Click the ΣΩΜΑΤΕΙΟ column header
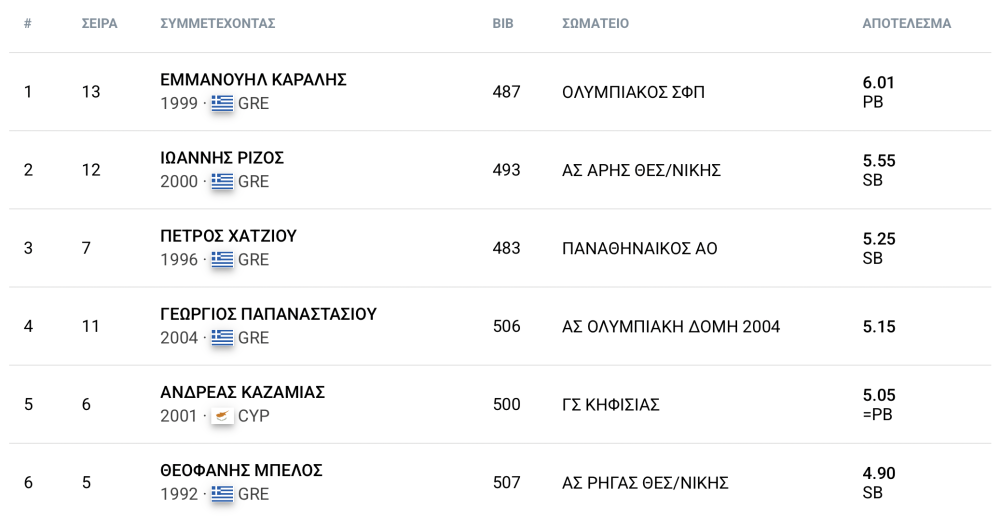 pyautogui.click(x=595, y=24)
